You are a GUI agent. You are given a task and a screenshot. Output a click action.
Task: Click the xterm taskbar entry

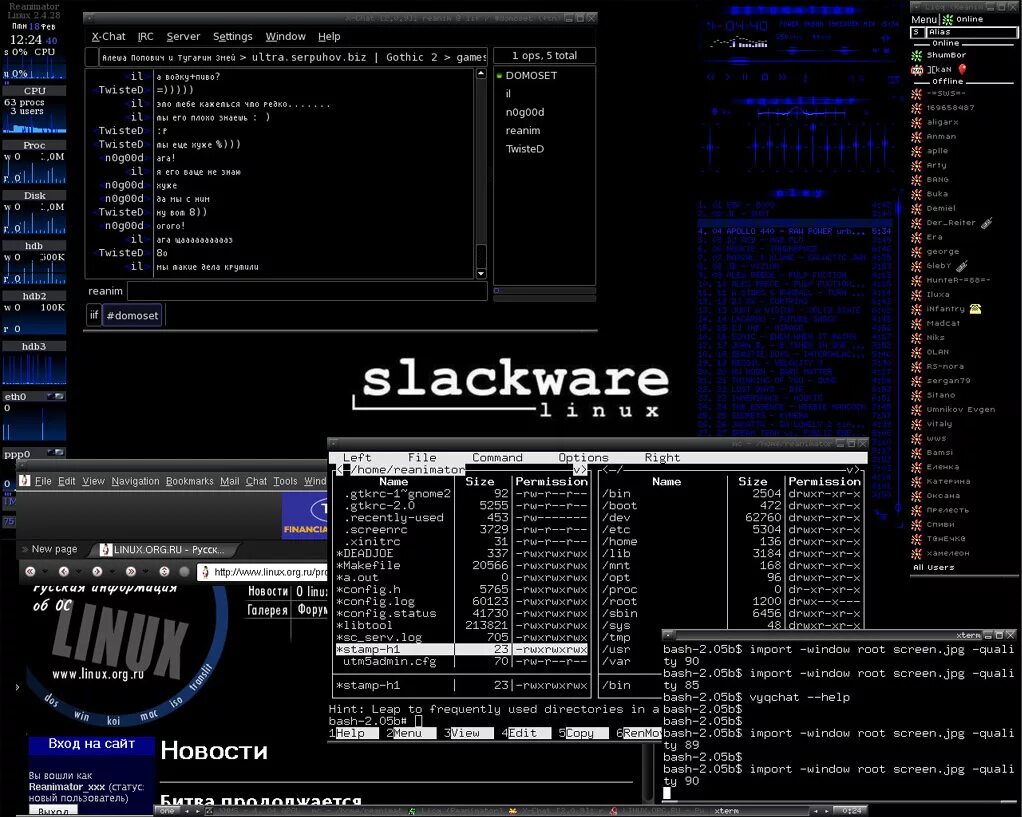click(761, 811)
